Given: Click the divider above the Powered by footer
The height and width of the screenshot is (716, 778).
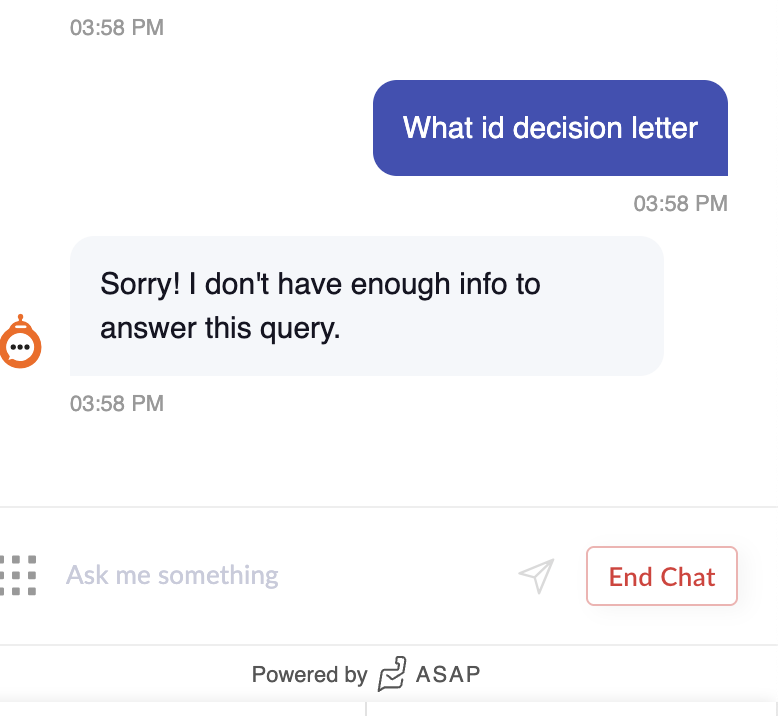Looking at the screenshot, I should [x=389, y=645].
